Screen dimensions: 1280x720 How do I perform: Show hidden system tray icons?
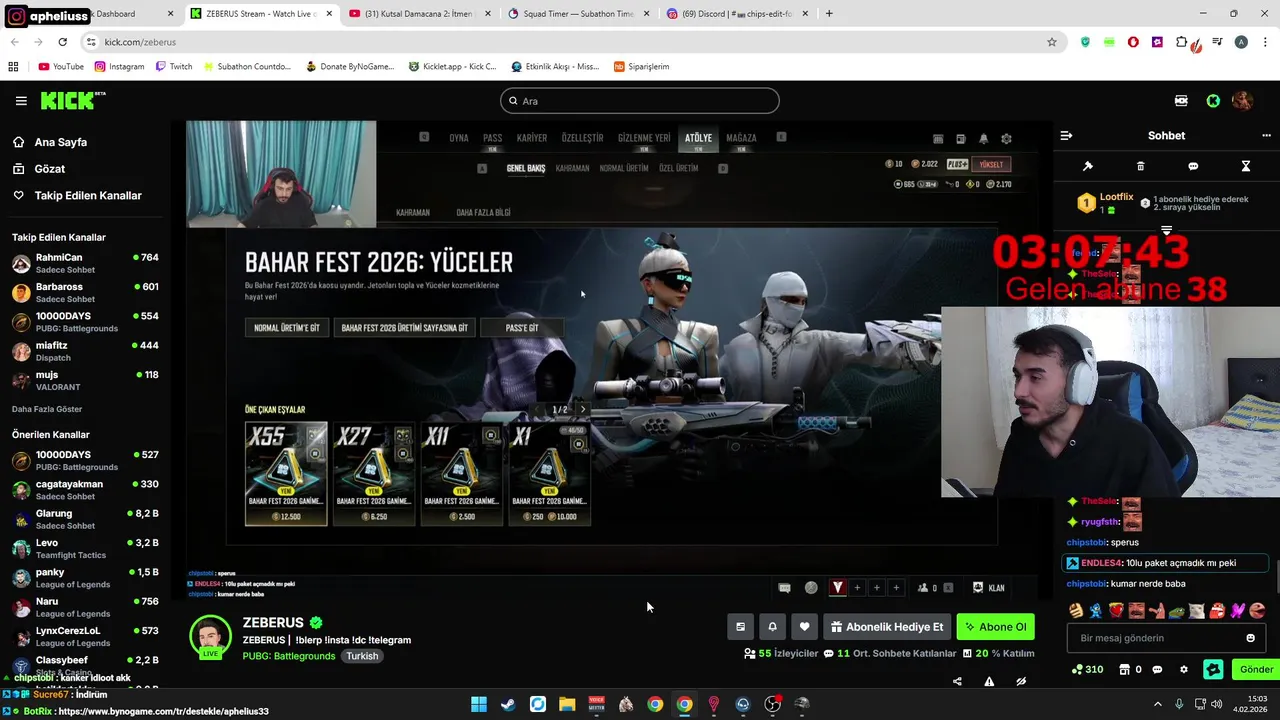pos(1158,704)
